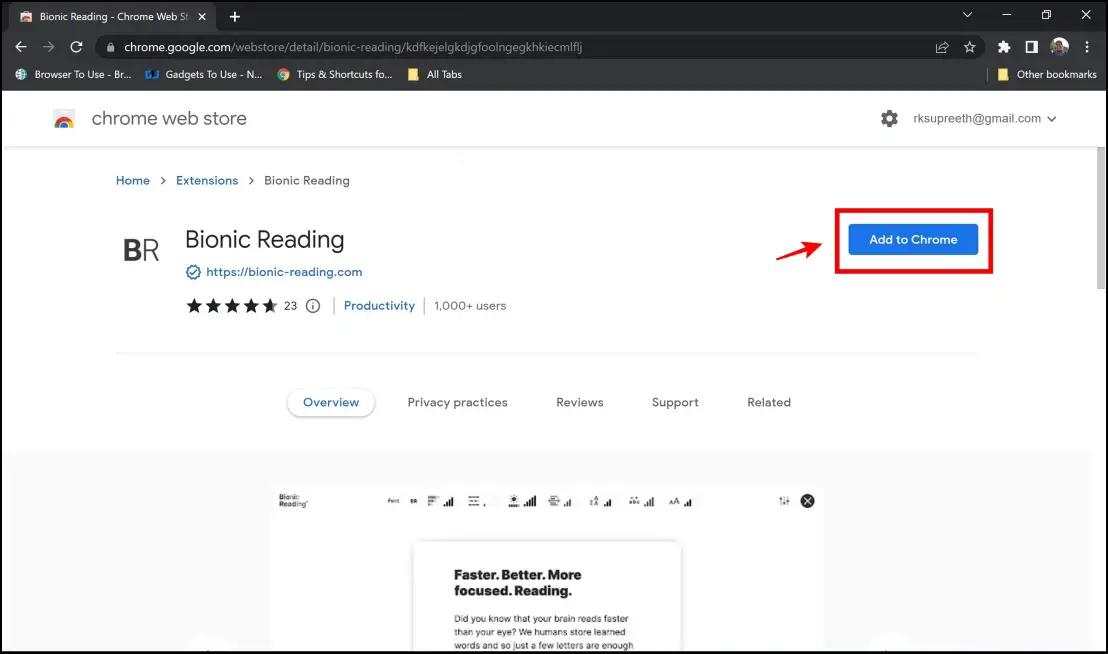This screenshot has height=654, width=1108.
Task: Switch to the Privacy practices tab
Action: [457, 403]
